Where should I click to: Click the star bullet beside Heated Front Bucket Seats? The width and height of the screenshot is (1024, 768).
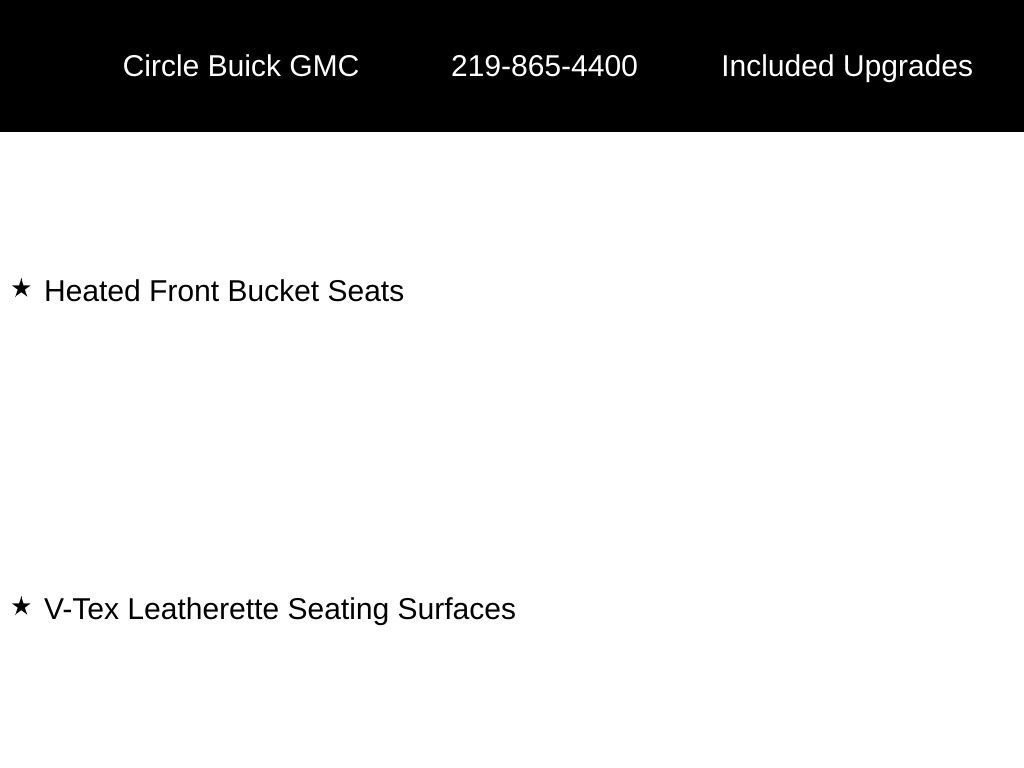pos(21,289)
